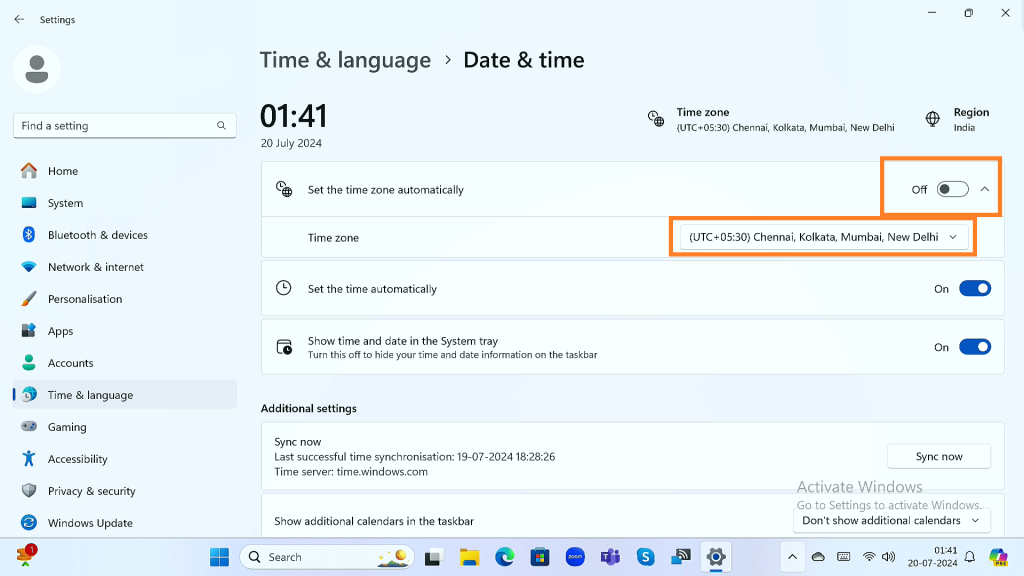Show hidden icons in system tray
This screenshot has width=1024, height=576.
pyautogui.click(x=792, y=557)
